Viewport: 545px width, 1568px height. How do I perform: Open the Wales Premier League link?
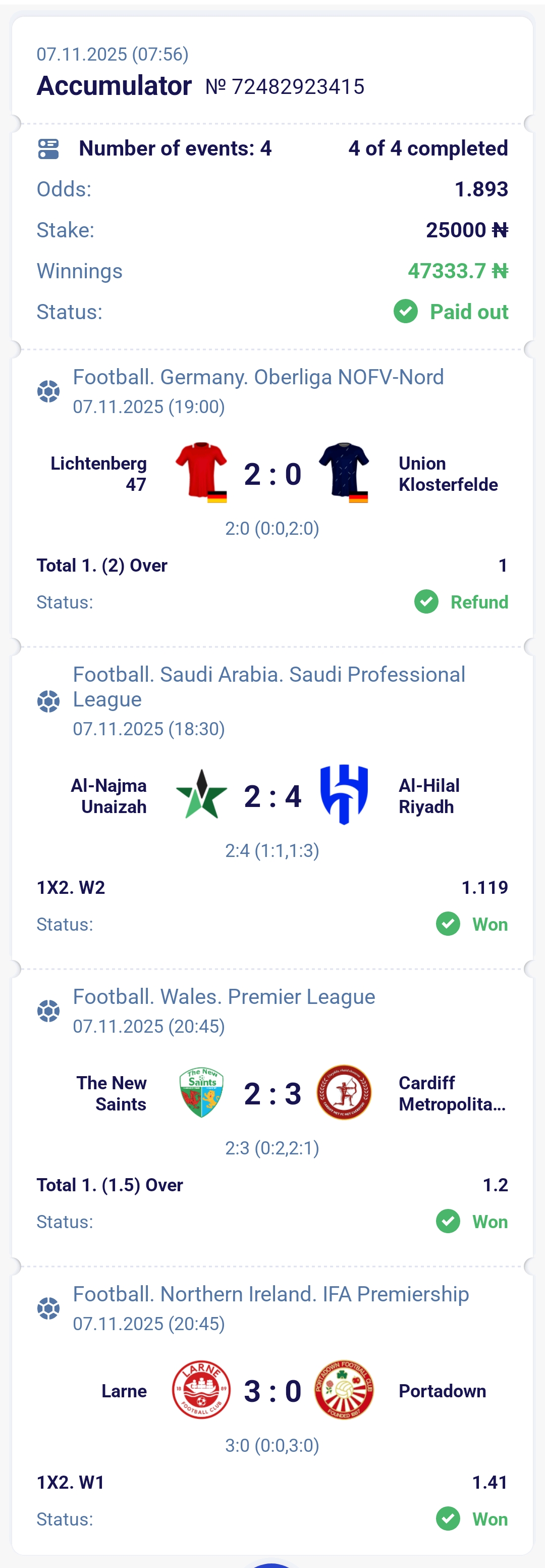(x=224, y=996)
